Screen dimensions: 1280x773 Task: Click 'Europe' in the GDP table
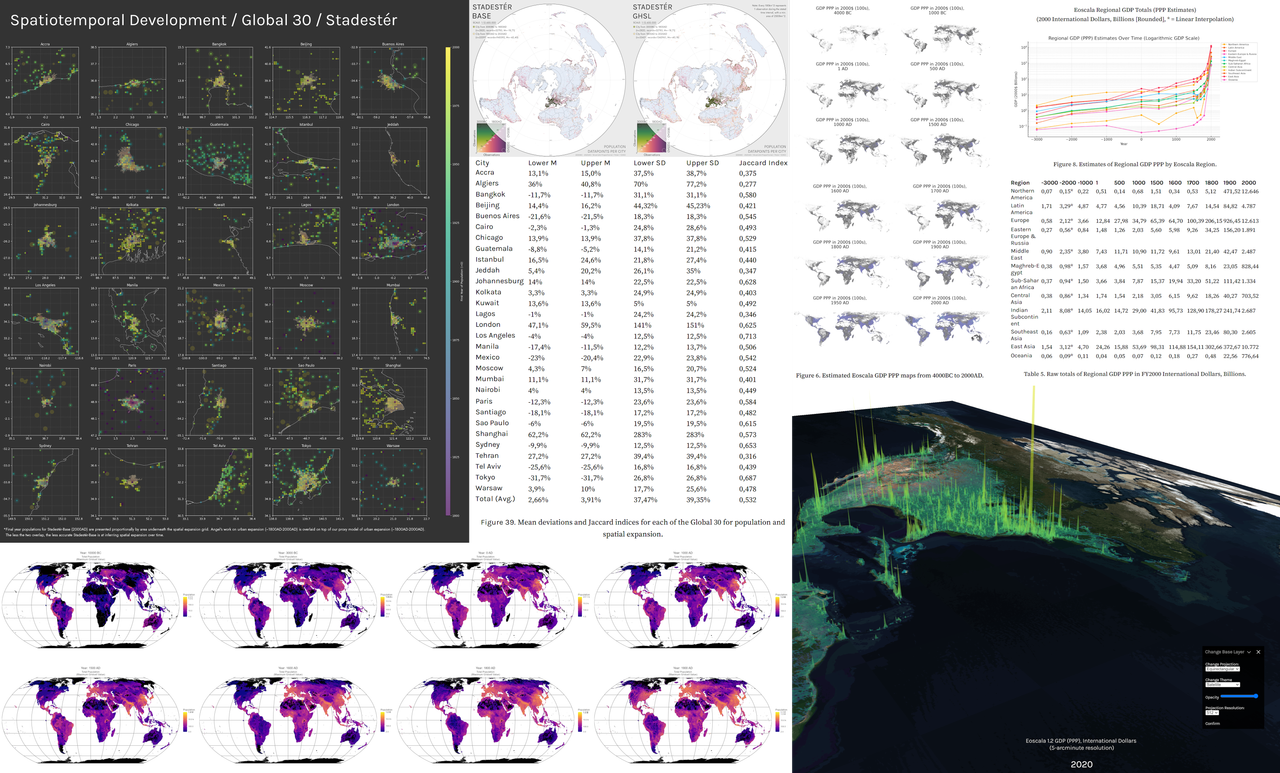pyautogui.click(x=1021, y=220)
